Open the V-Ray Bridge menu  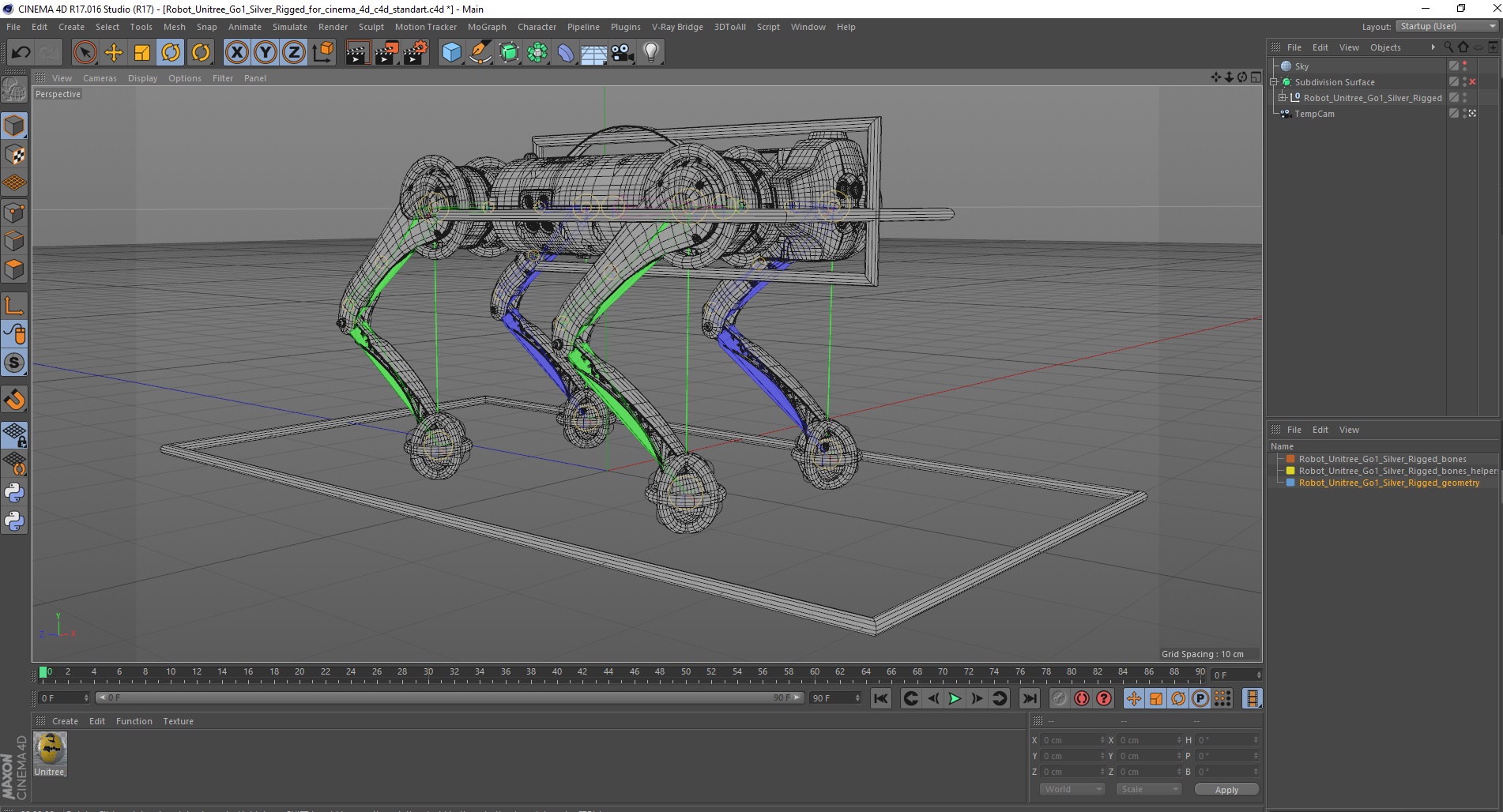pos(677,27)
